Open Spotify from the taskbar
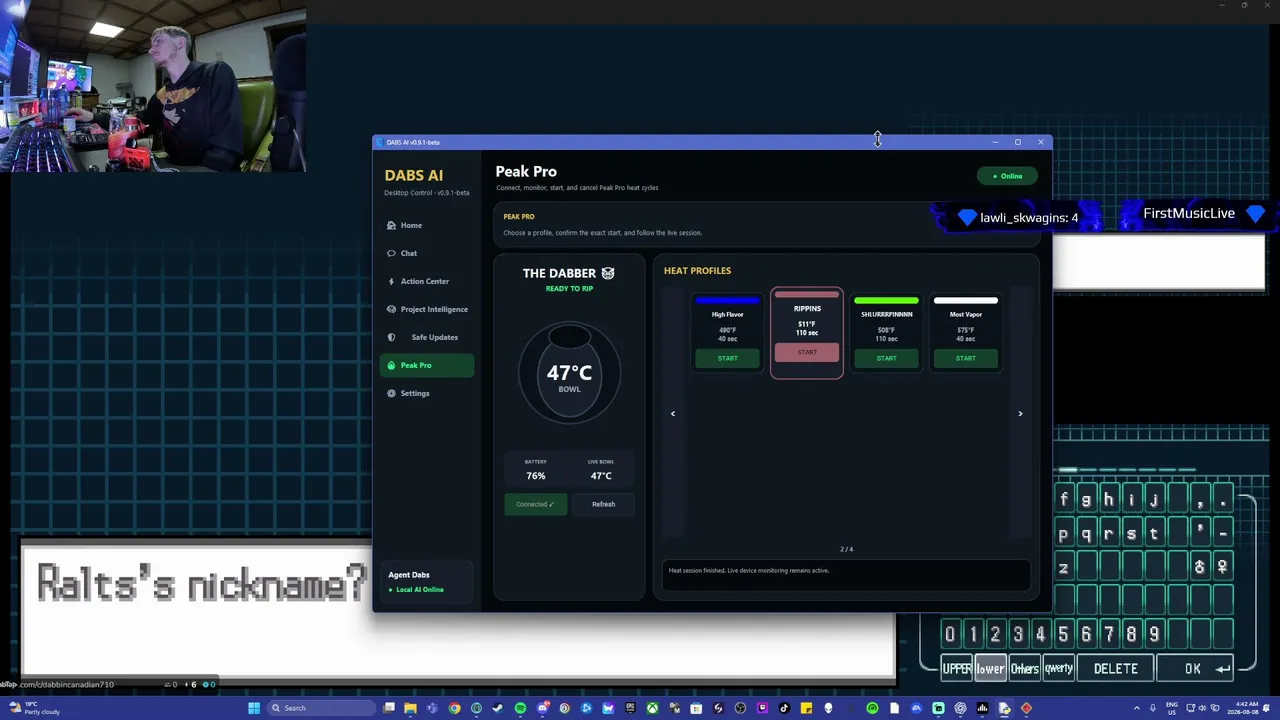This screenshot has width=1280, height=720. 520,708
